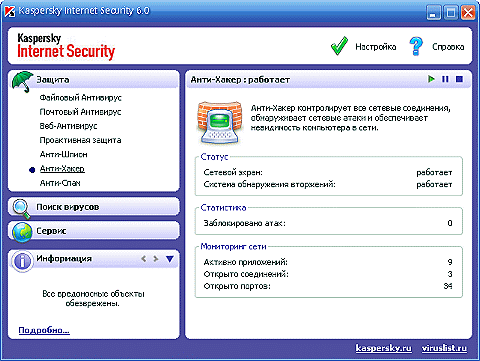
Task: Select Проактивная защита
Action: [x=80, y=140]
